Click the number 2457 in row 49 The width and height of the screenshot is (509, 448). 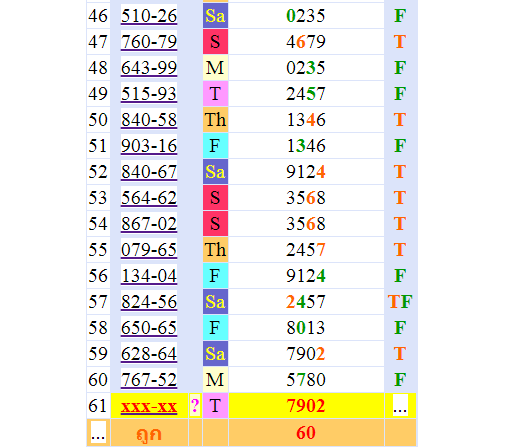coord(306,94)
